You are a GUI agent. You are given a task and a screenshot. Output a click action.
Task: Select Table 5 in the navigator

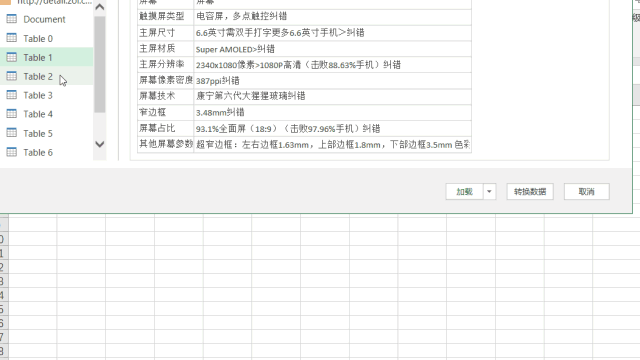38,133
